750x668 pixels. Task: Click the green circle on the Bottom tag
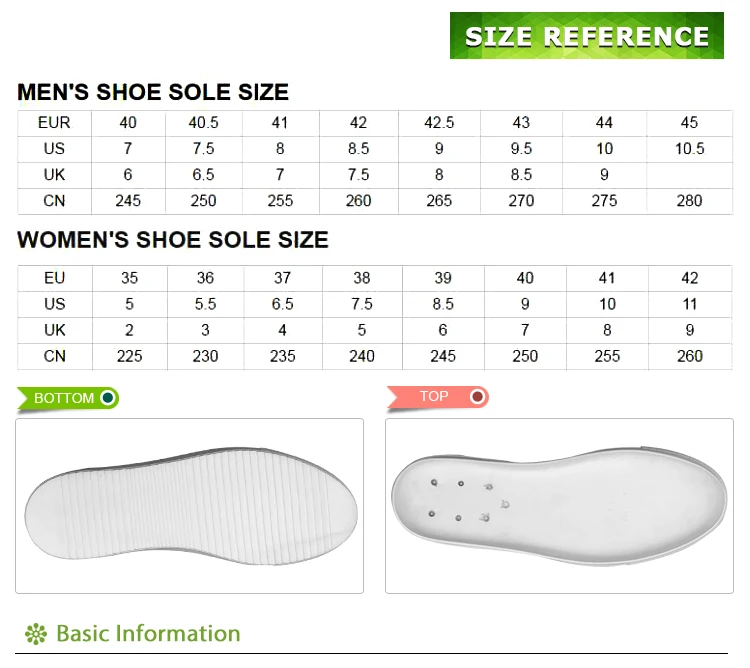(x=107, y=398)
